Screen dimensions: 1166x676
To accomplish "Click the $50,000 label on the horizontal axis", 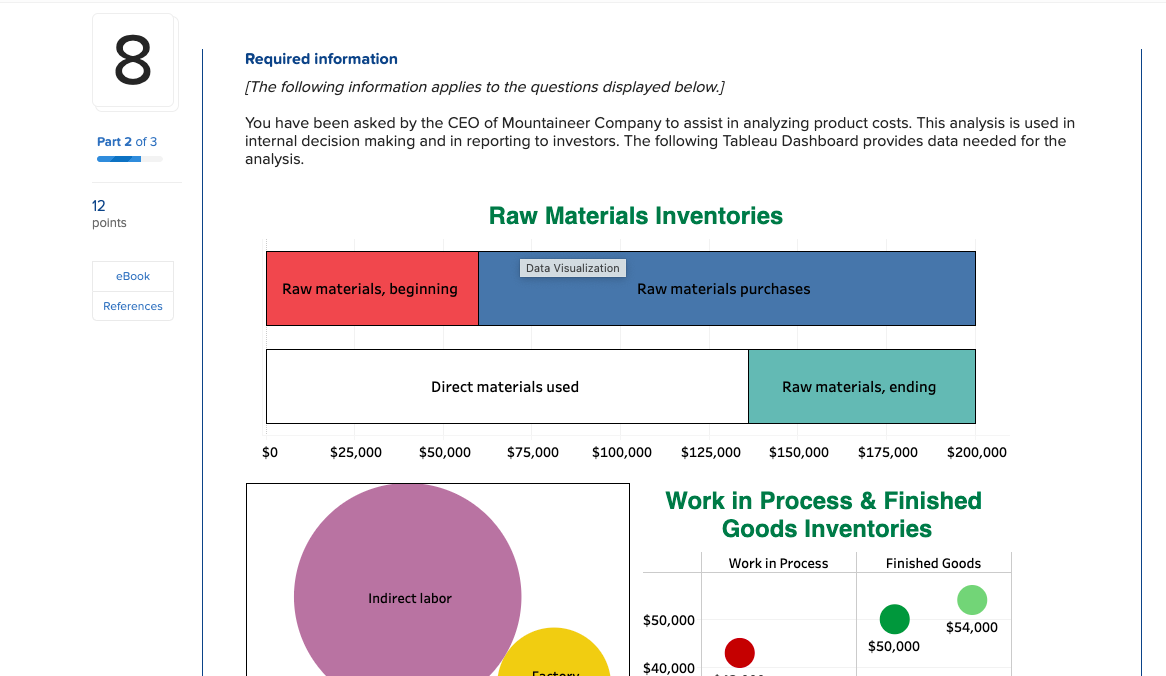I will pos(445,452).
